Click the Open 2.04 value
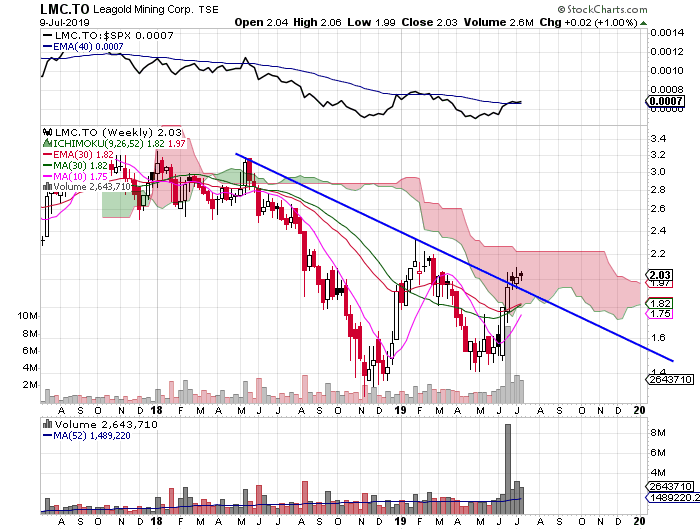 coord(261,22)
